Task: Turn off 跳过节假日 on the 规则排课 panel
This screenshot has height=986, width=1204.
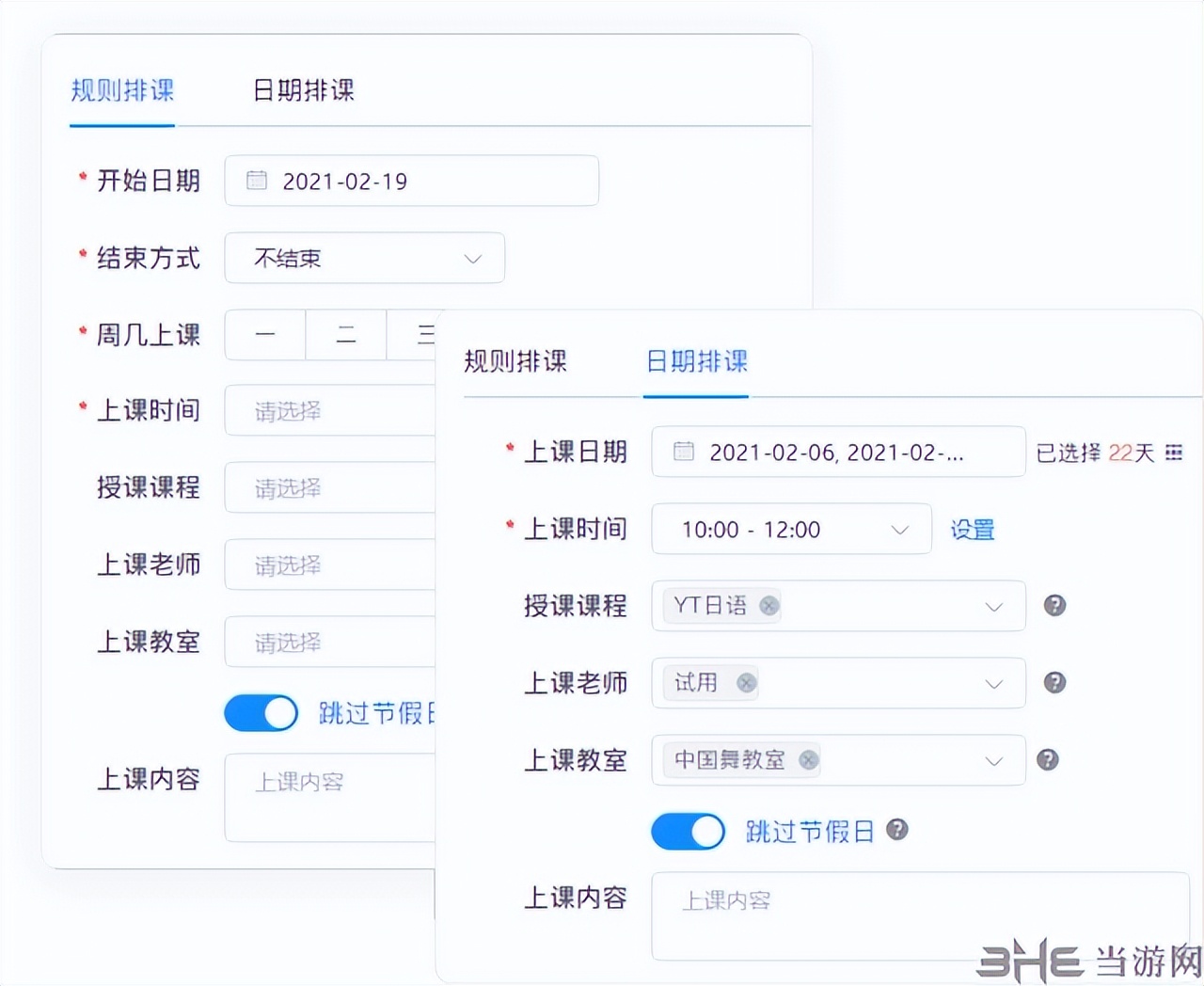Action: pos(261,713)
